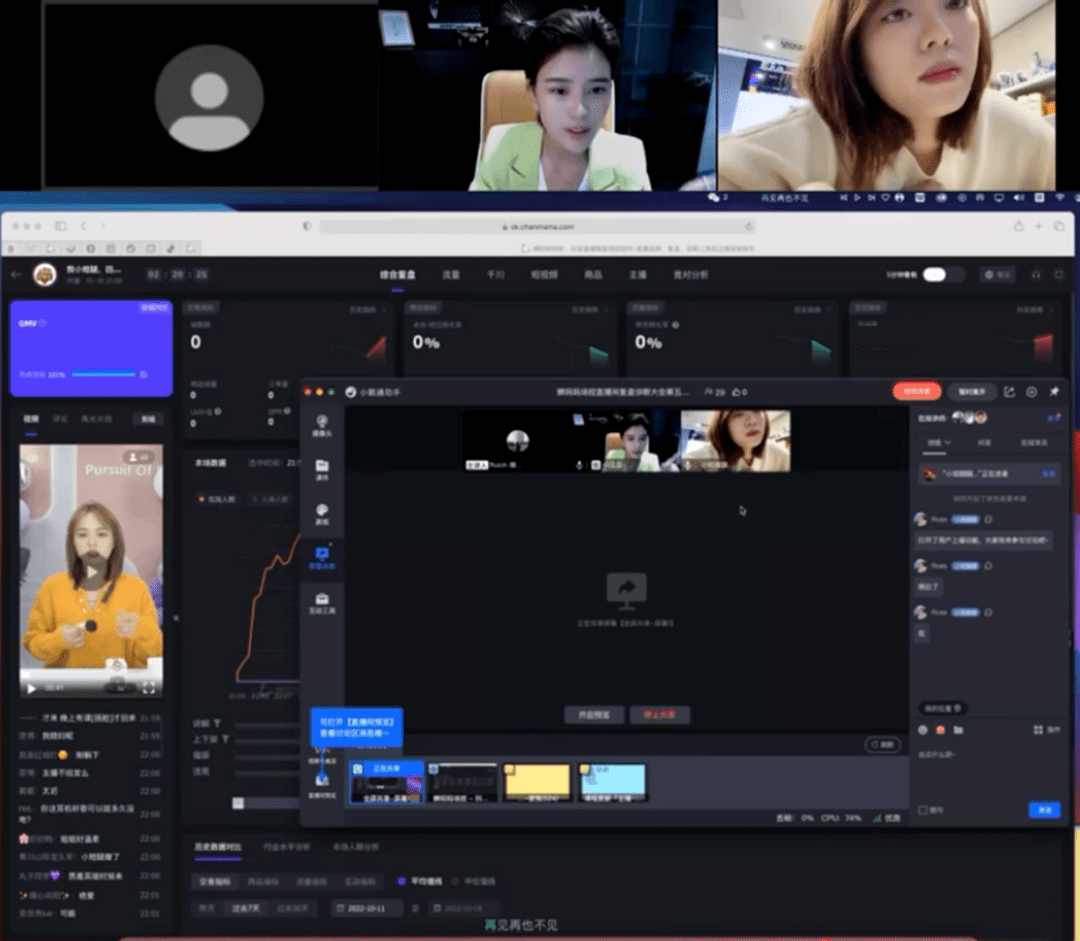Select the 中位值线 radio button

click(x=455, y=881)
